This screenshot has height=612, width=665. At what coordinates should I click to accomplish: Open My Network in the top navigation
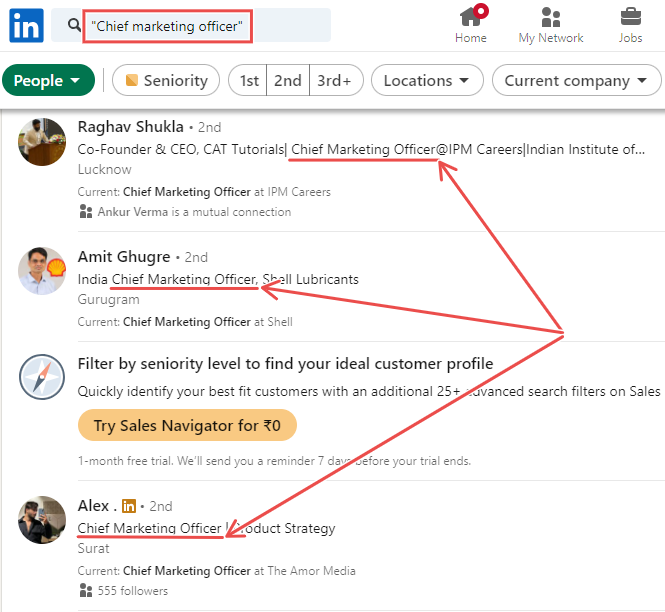tap(551, 25)
